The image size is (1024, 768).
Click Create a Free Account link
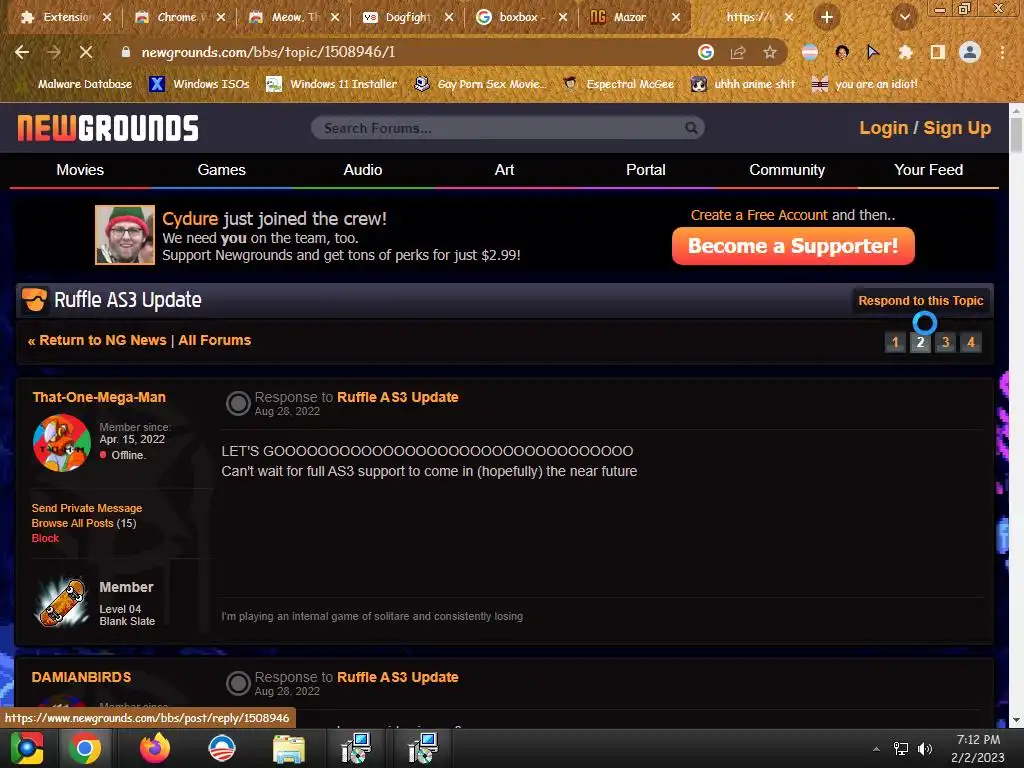(x=759, y=216)
